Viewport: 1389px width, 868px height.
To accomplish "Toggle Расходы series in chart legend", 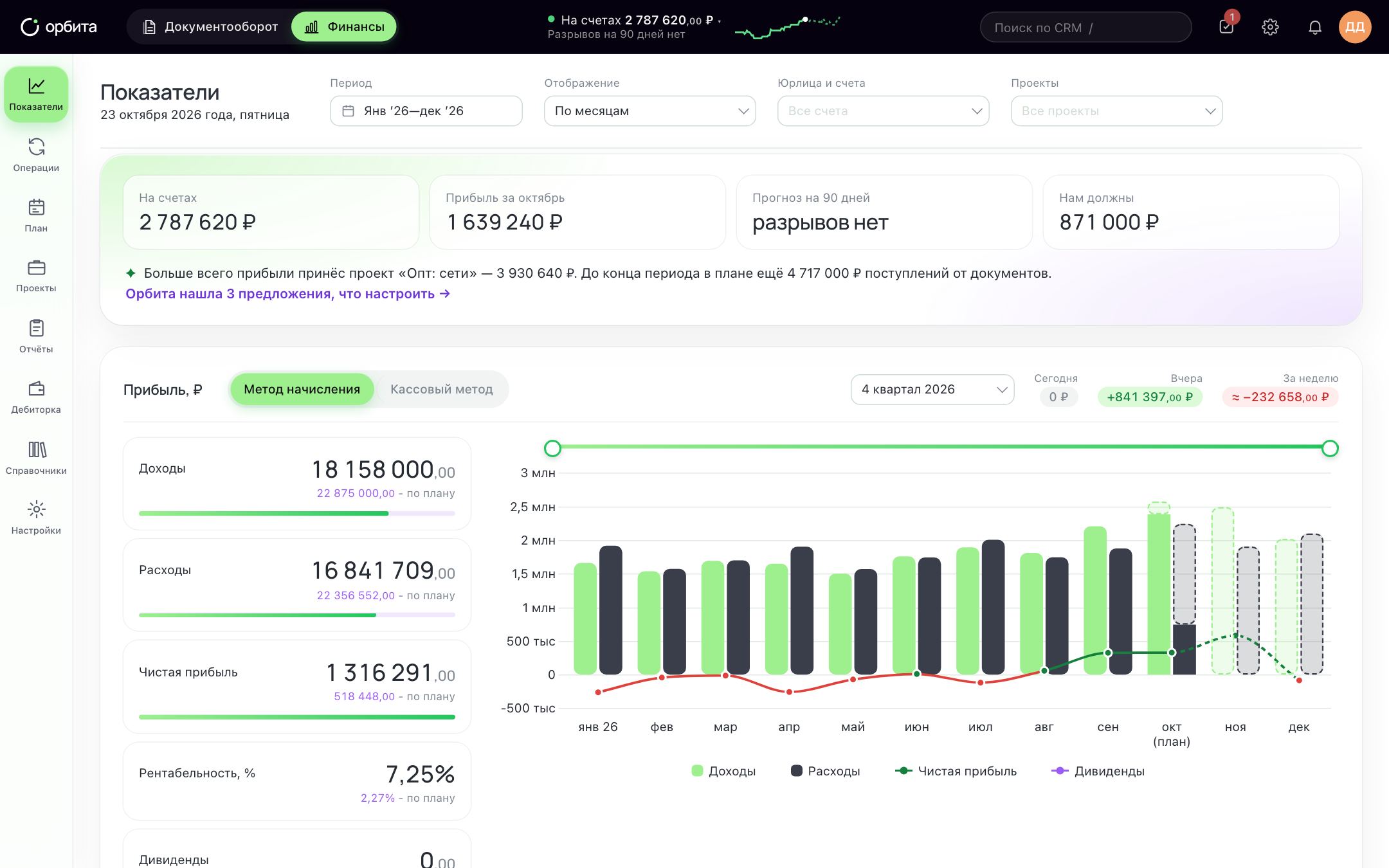I will click(825, 771).
